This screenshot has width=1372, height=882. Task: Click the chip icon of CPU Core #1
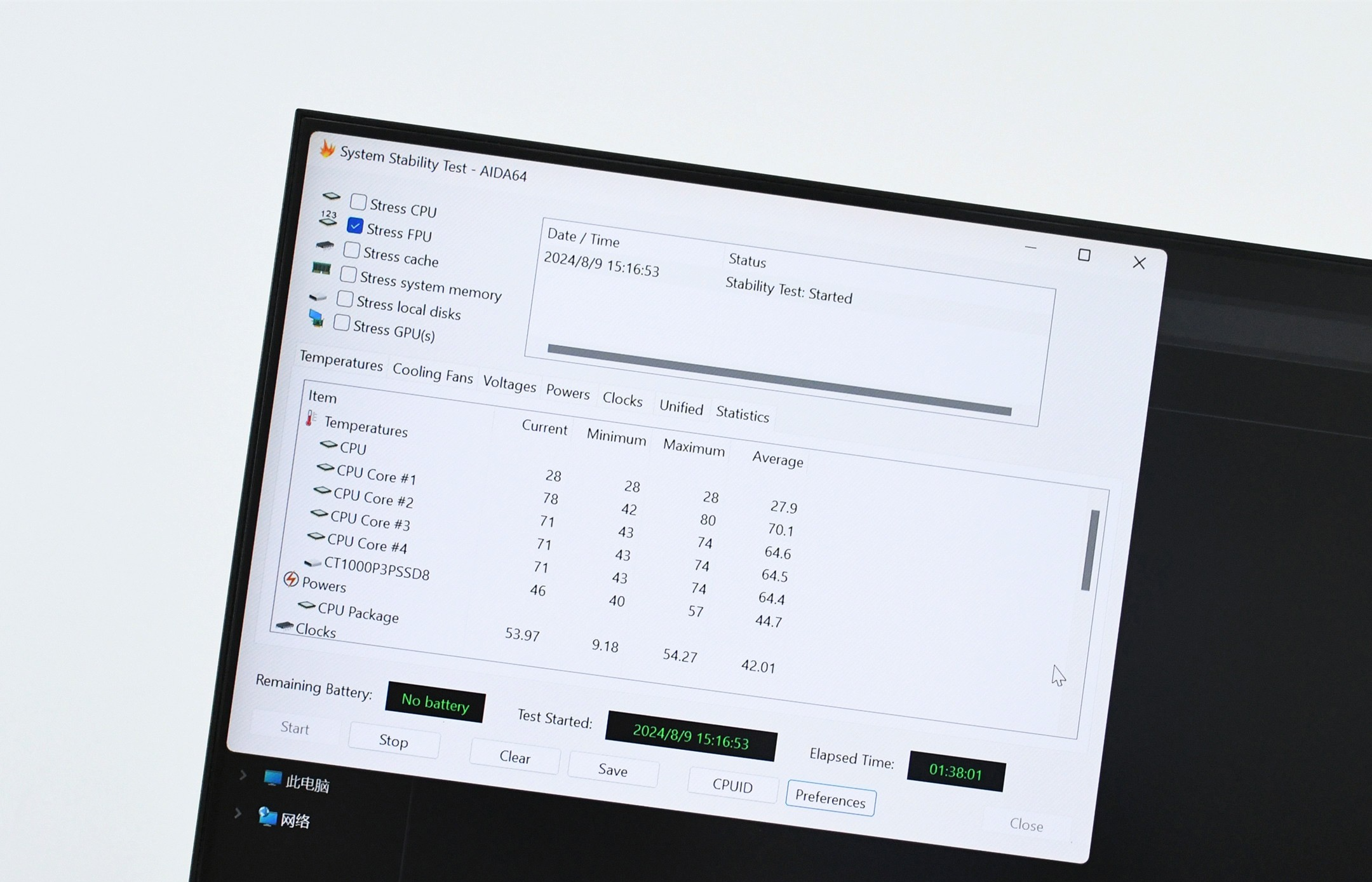click(x=325, y=468)
